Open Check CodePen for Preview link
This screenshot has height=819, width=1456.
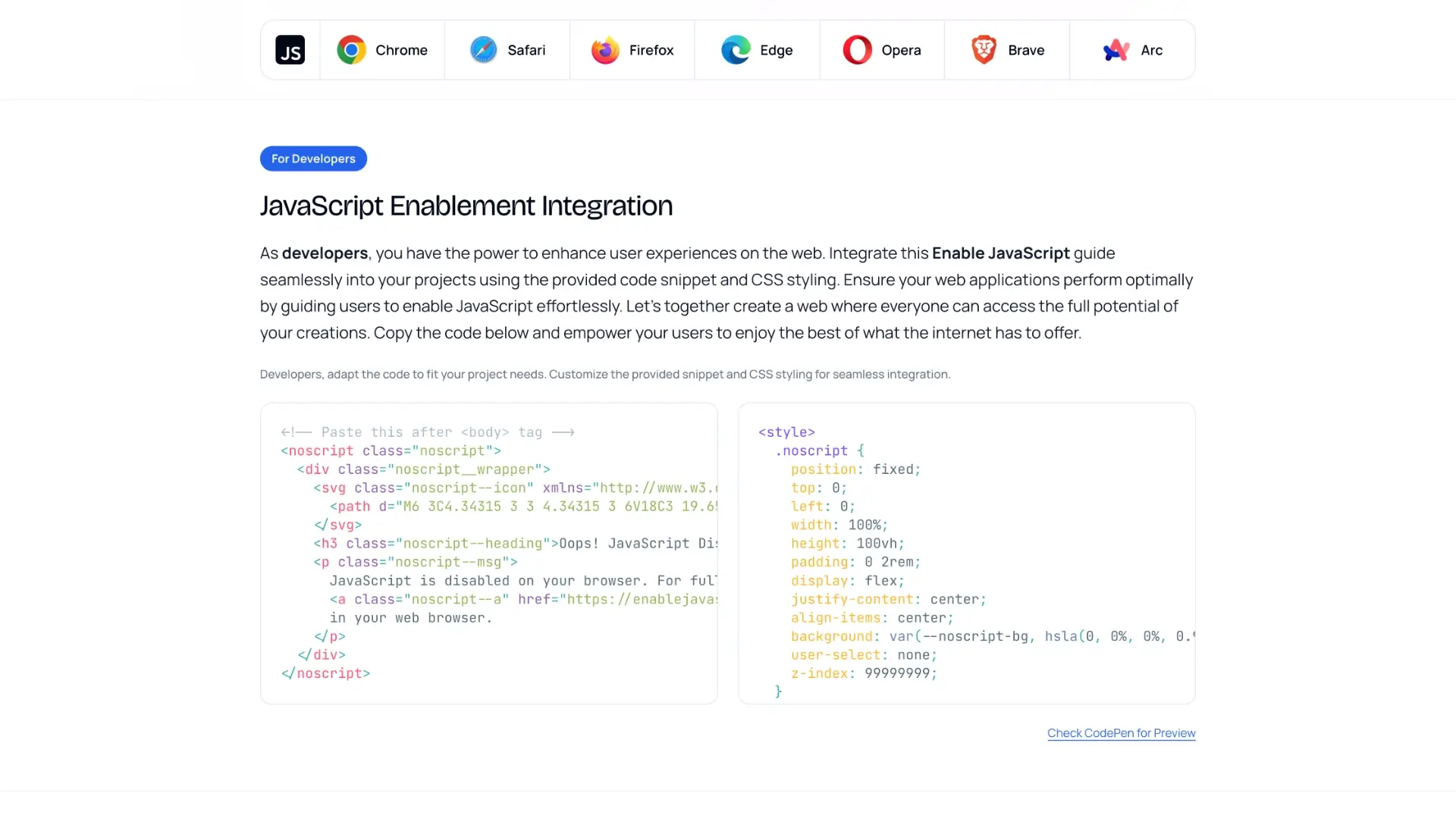pyautogui.click(x=1121, y=733)
